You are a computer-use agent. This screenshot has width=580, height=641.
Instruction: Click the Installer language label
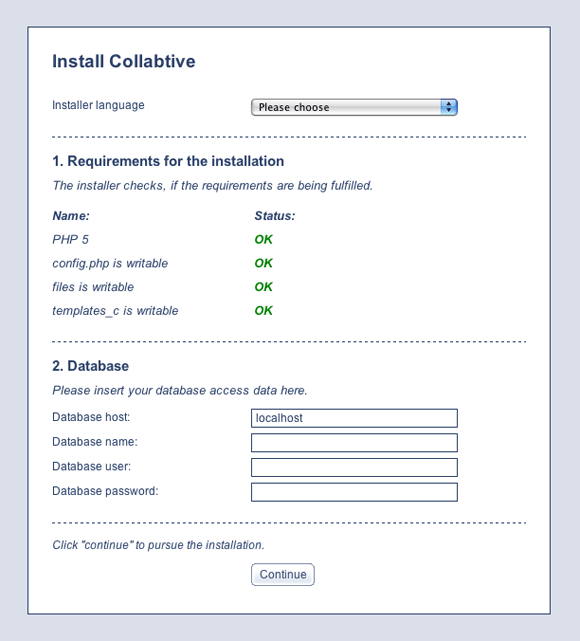[98, 105]
